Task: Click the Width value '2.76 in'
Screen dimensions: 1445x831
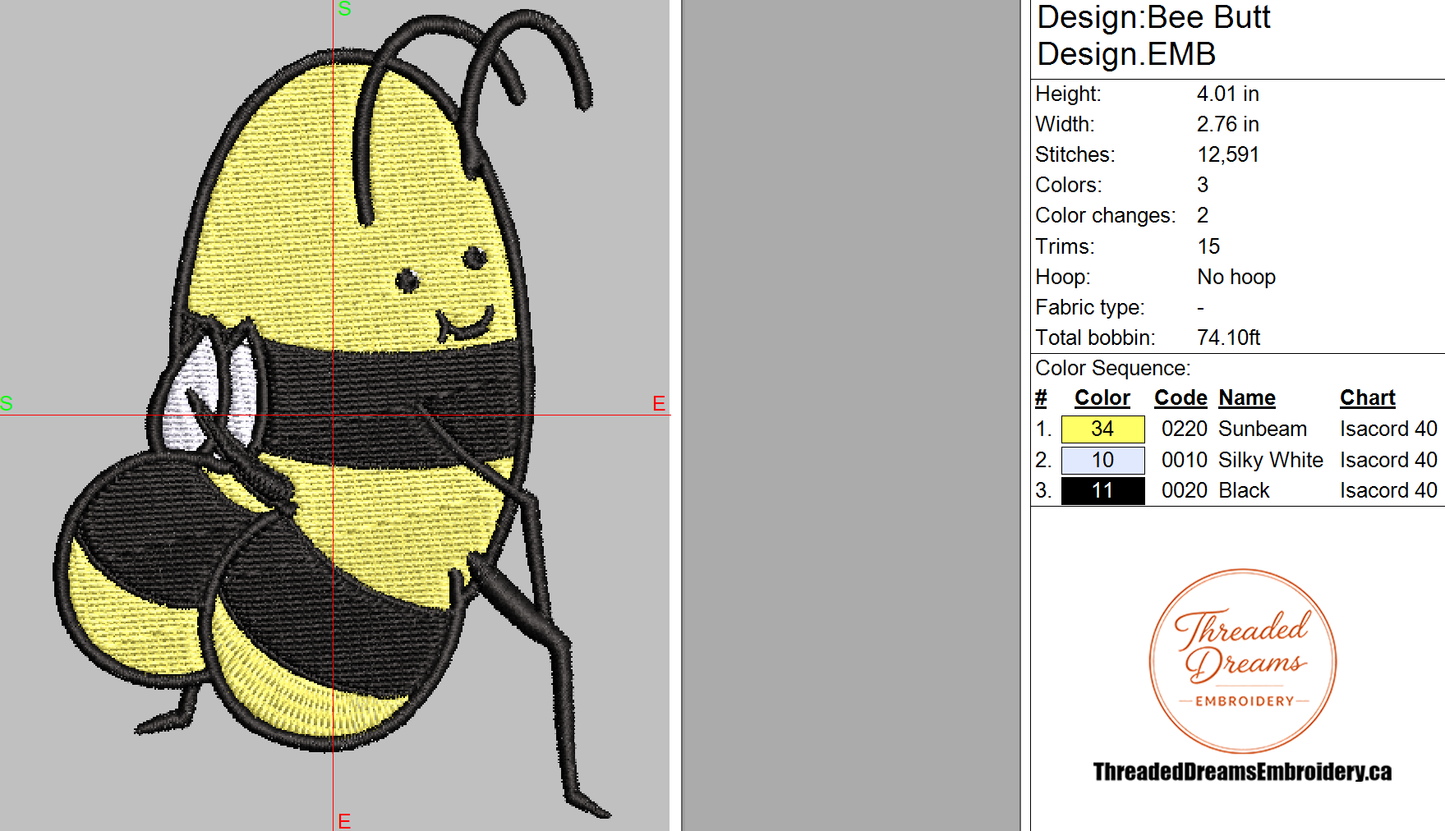Action: (1228, 124)
